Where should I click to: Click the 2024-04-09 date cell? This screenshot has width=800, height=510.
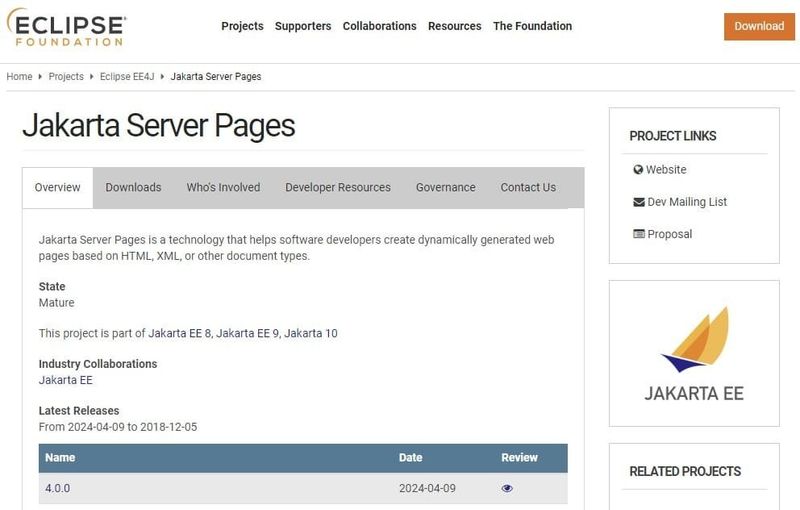pos(427,489)
